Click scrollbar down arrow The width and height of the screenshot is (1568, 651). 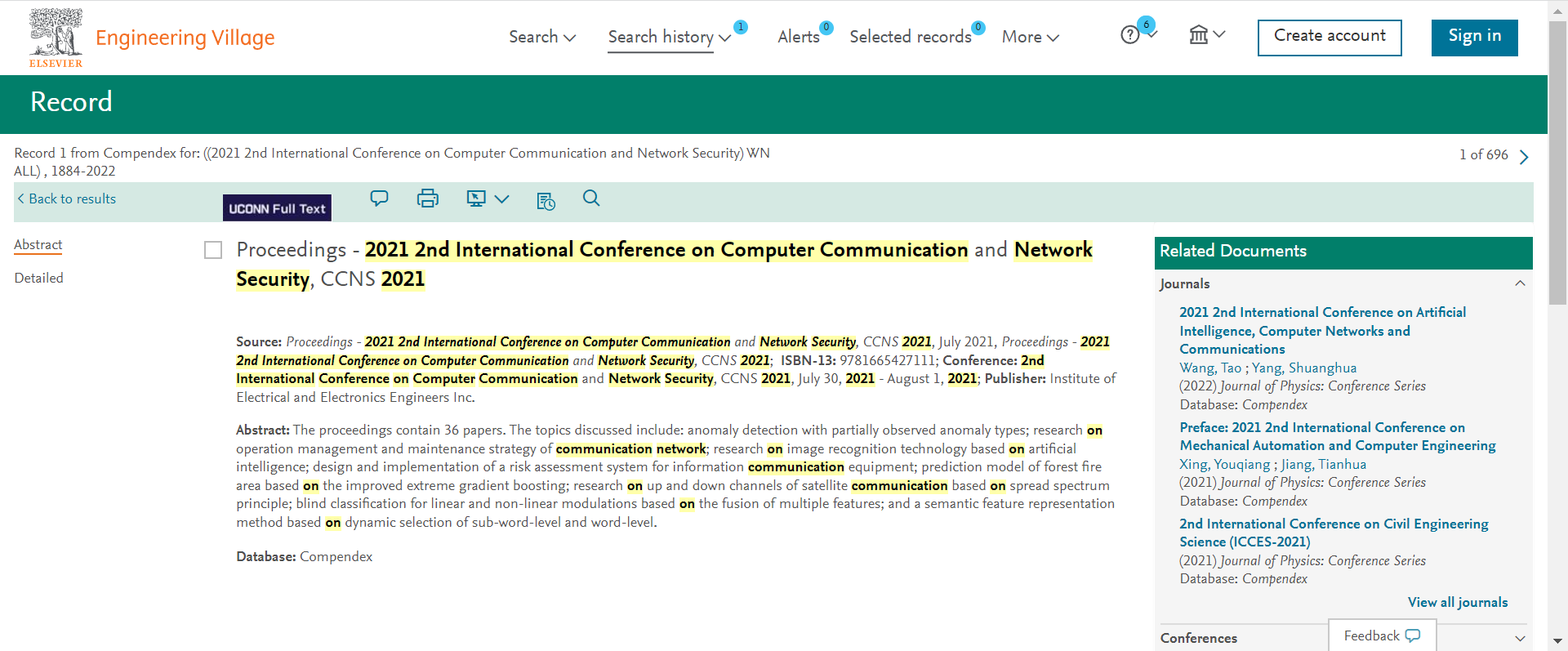click(x=1558, y=642)
